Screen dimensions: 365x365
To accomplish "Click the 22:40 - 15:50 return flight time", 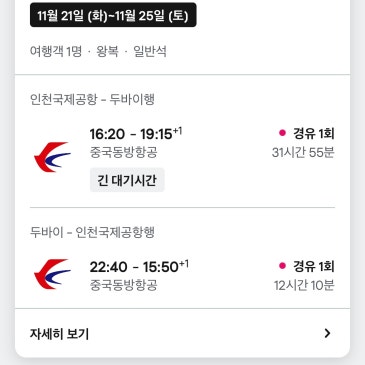I will point(139,266).
